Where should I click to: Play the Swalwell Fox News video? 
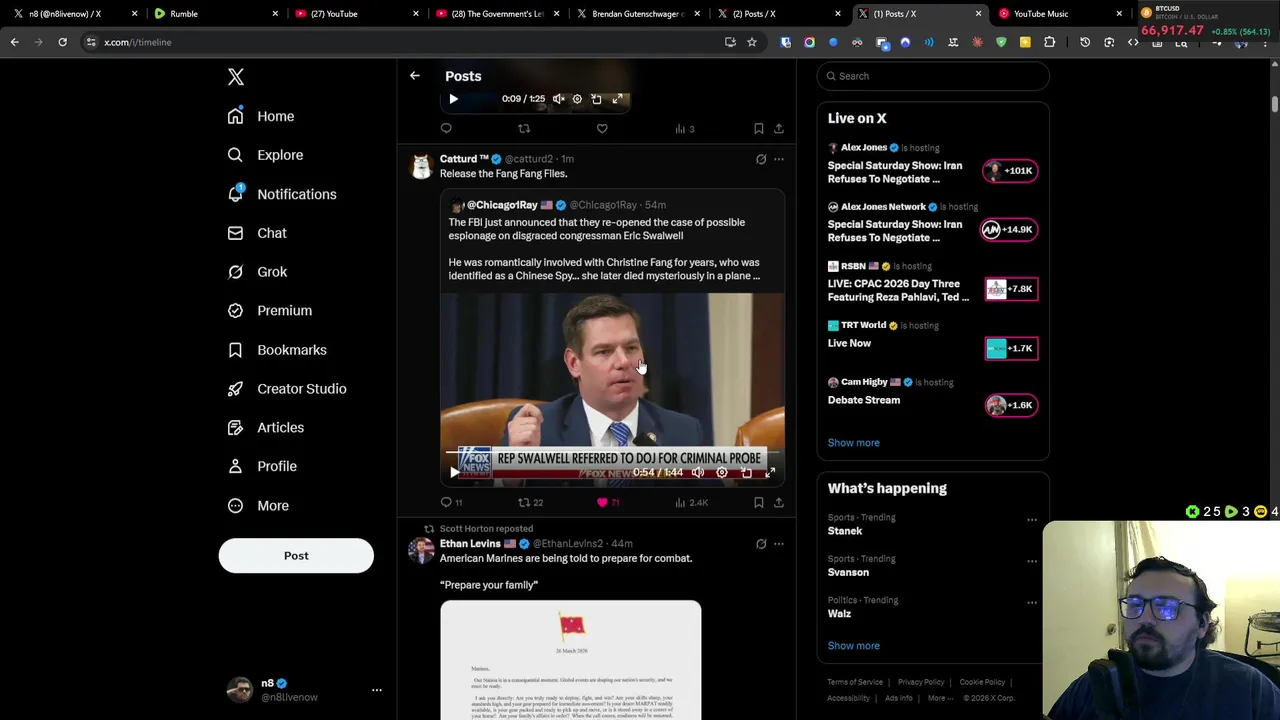(455, 472)
